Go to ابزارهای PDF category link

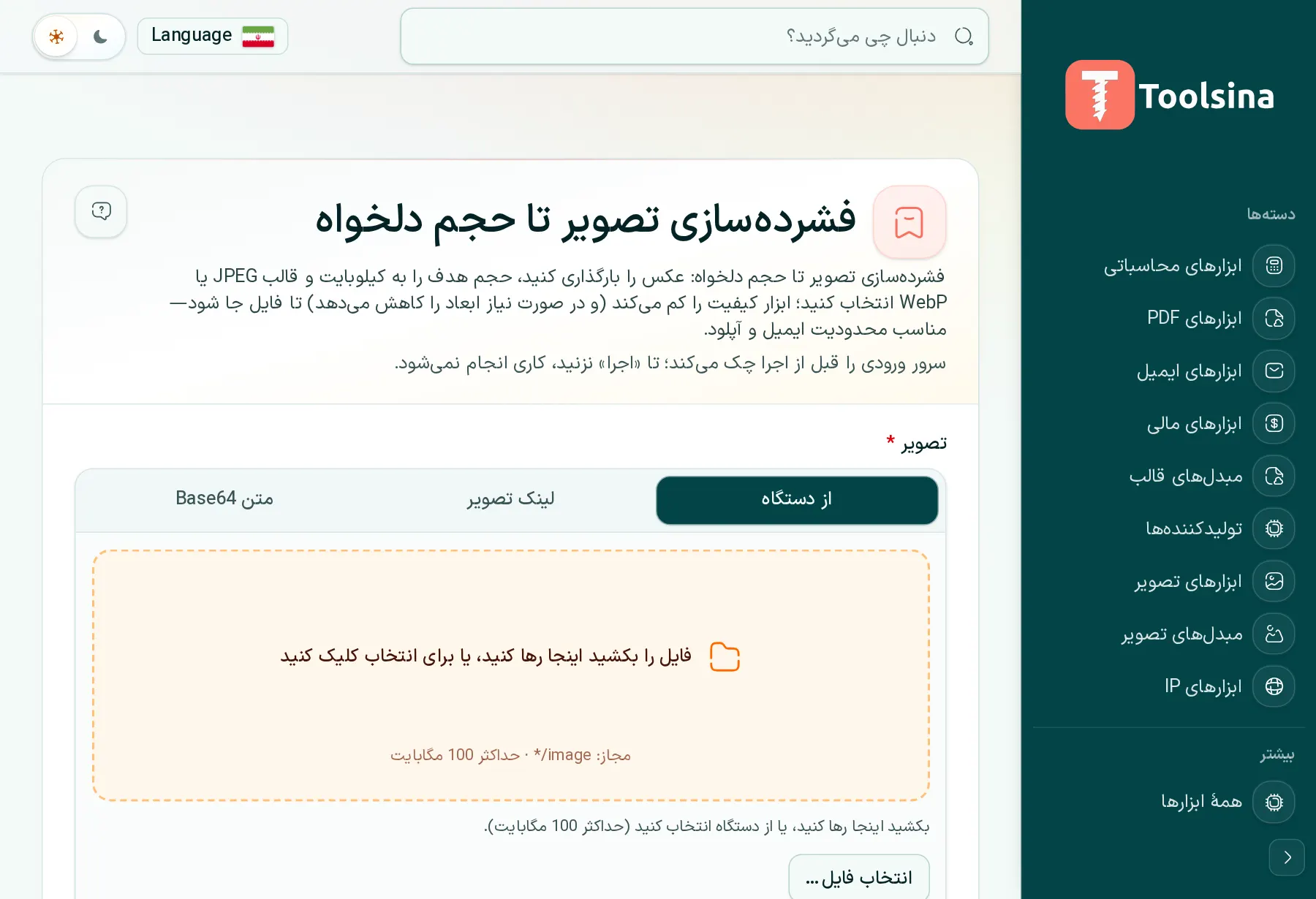[x=1195, y=319]
